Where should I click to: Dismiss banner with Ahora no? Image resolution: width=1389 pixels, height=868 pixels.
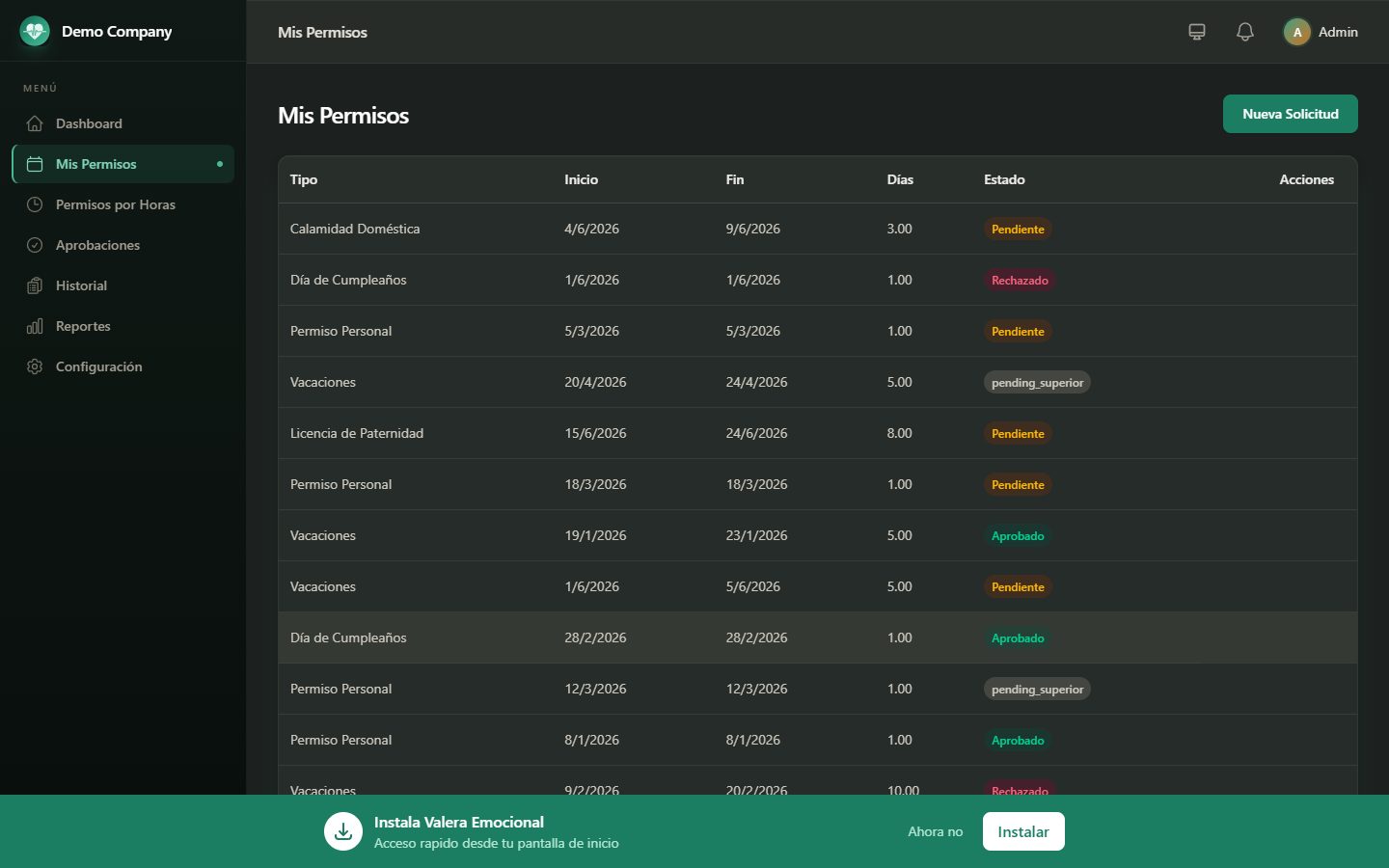(x=935, y=831)
